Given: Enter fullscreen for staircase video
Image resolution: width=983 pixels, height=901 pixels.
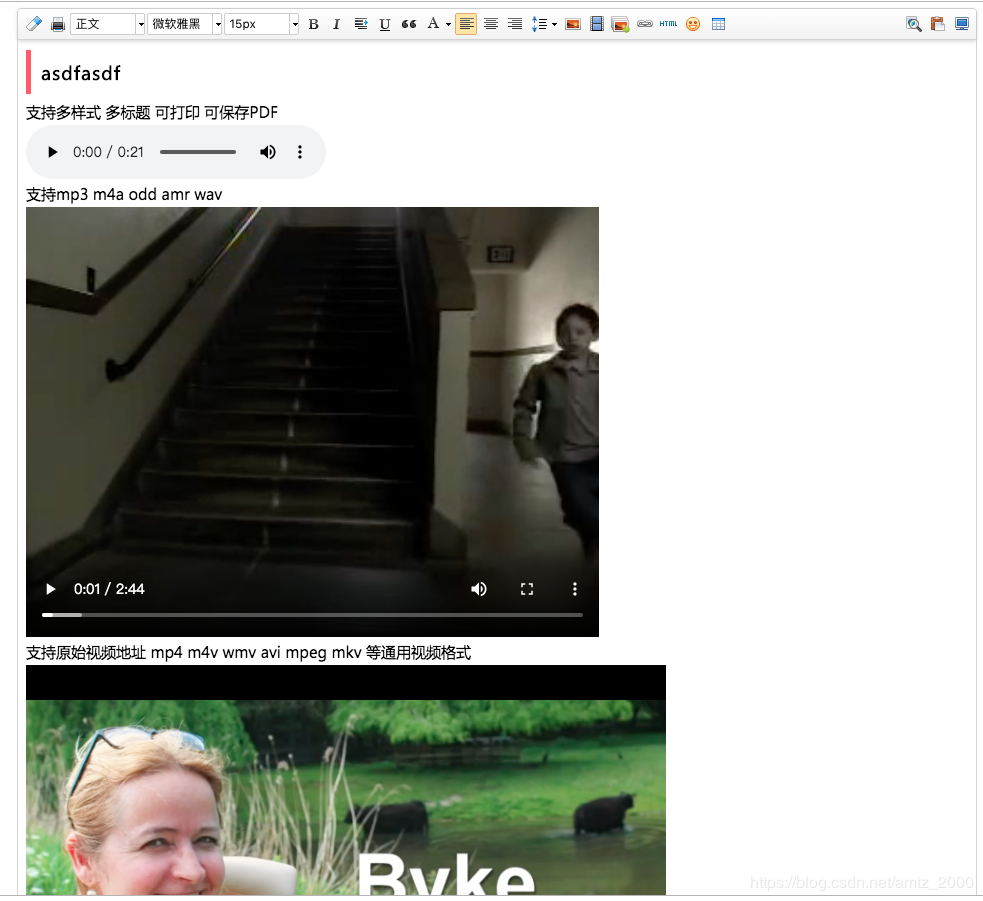Looking at the screenshot, I should [x=527, y=589].
